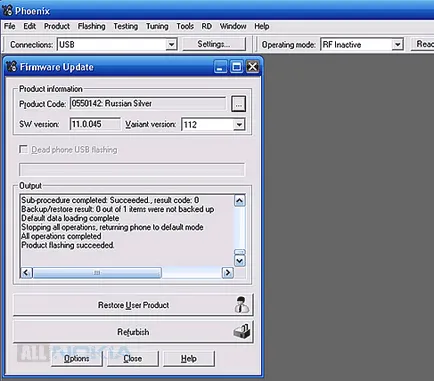Open the Tuning menu
This screenshot has width=434, height=381.
tap(157, 26)
